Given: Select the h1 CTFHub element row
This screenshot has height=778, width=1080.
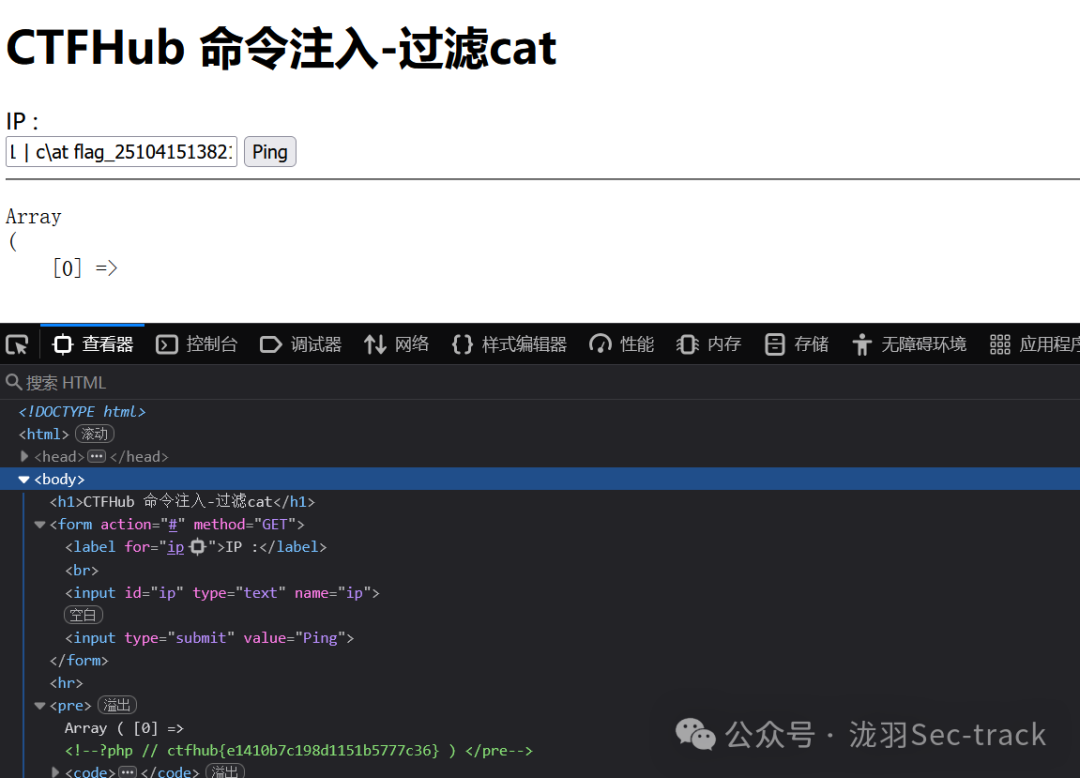Looking at the screenshot, I should pos(183,501).
